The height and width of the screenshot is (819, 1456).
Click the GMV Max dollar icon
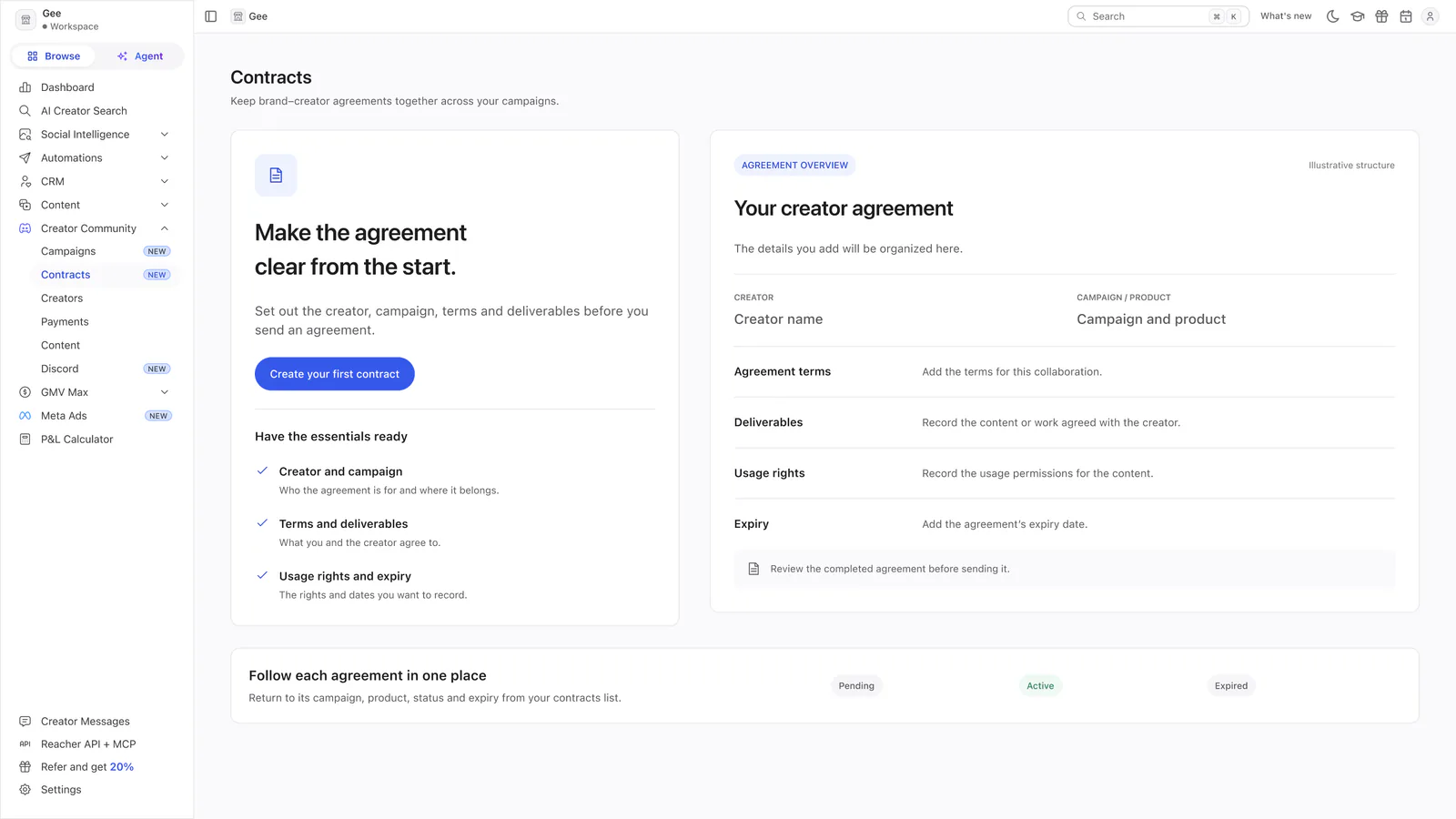25,392
